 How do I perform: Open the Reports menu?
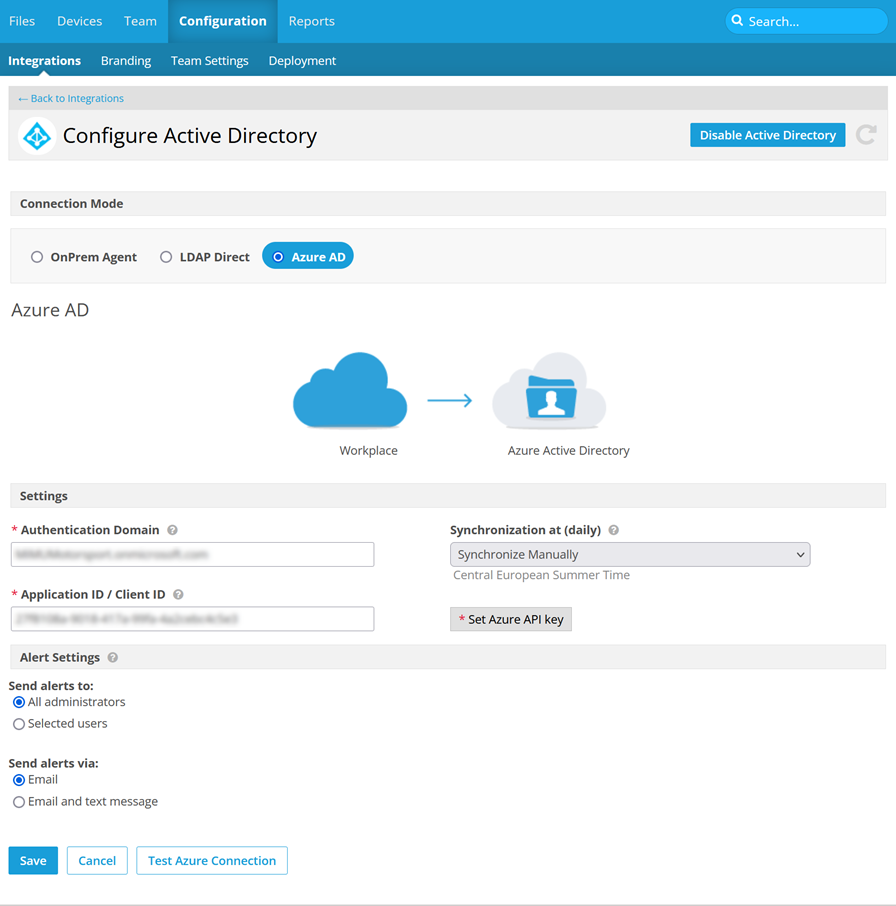pos(311,21)
